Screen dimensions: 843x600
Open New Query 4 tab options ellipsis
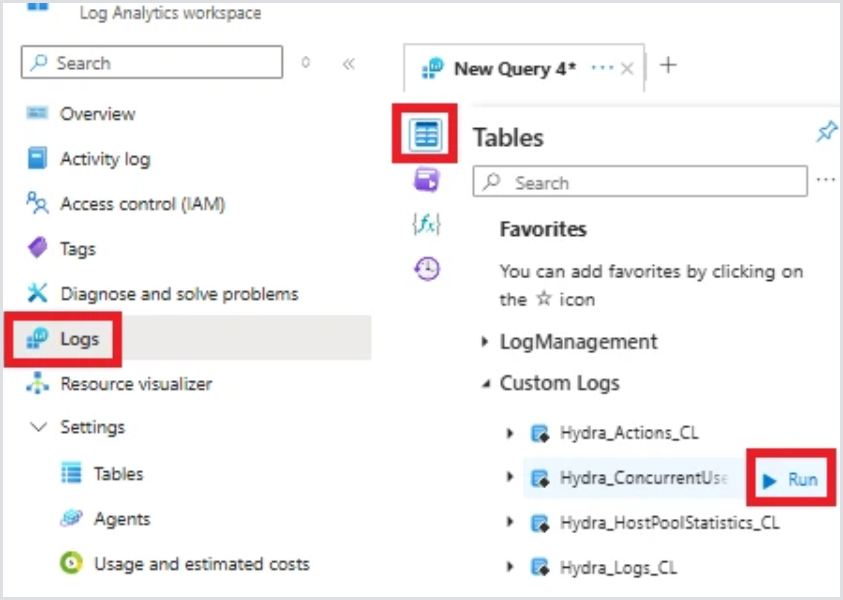602,68
